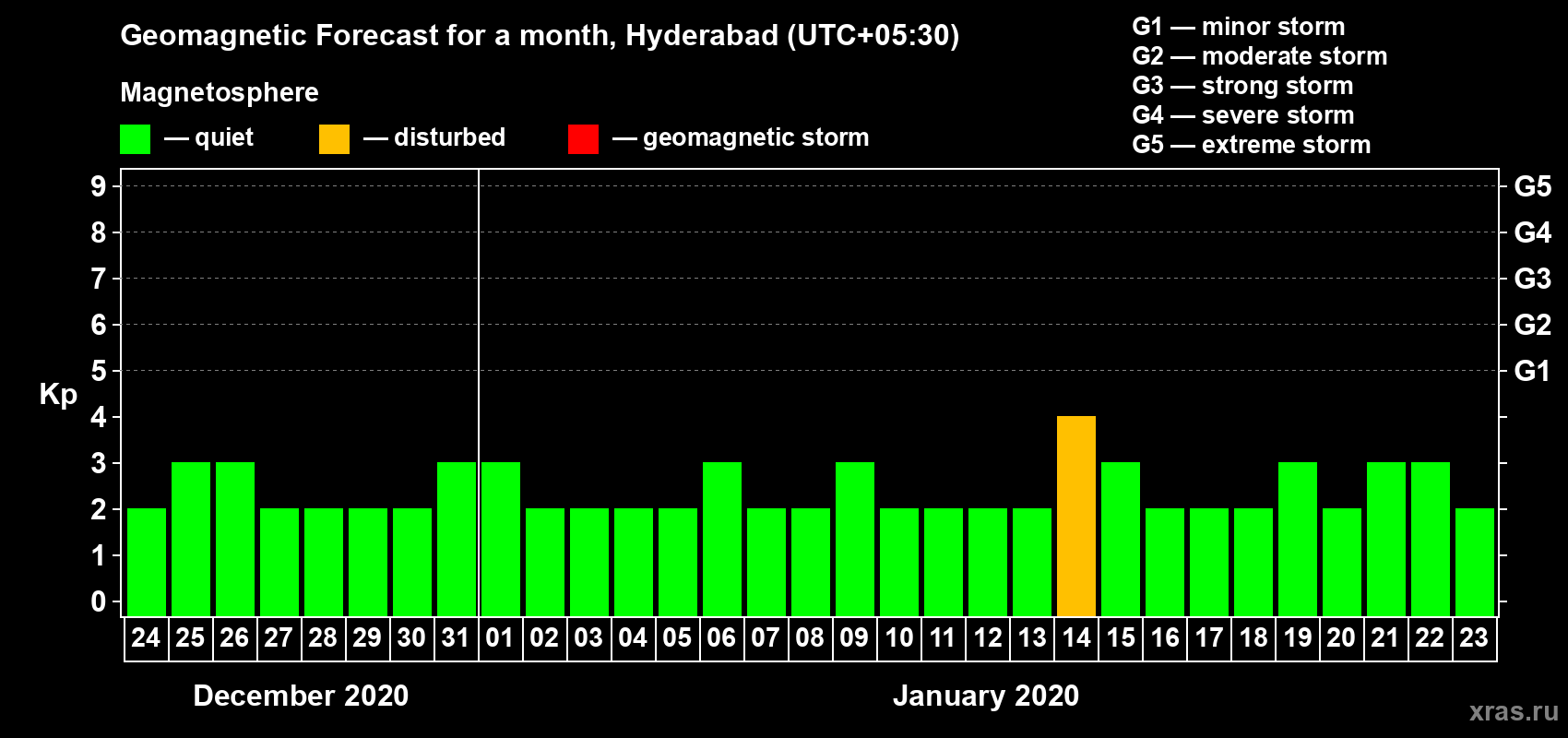1568x738 pixels.
Task: Click the date label 20
Action: click(x=1341, y=637)
